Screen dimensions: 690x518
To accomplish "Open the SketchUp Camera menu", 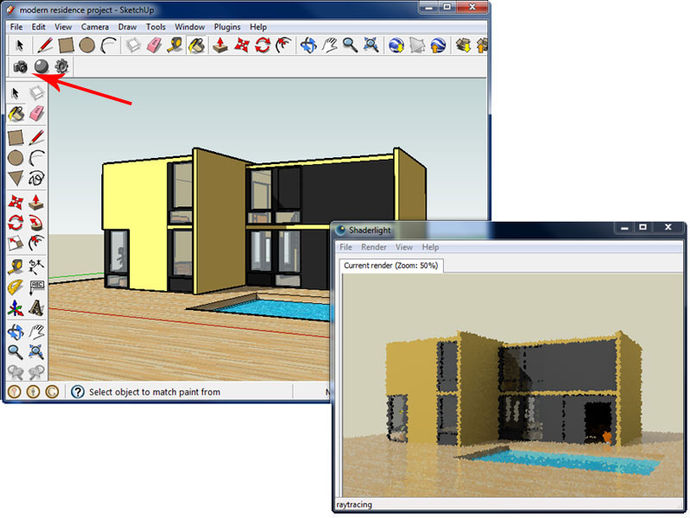I will tap(95, 27).
